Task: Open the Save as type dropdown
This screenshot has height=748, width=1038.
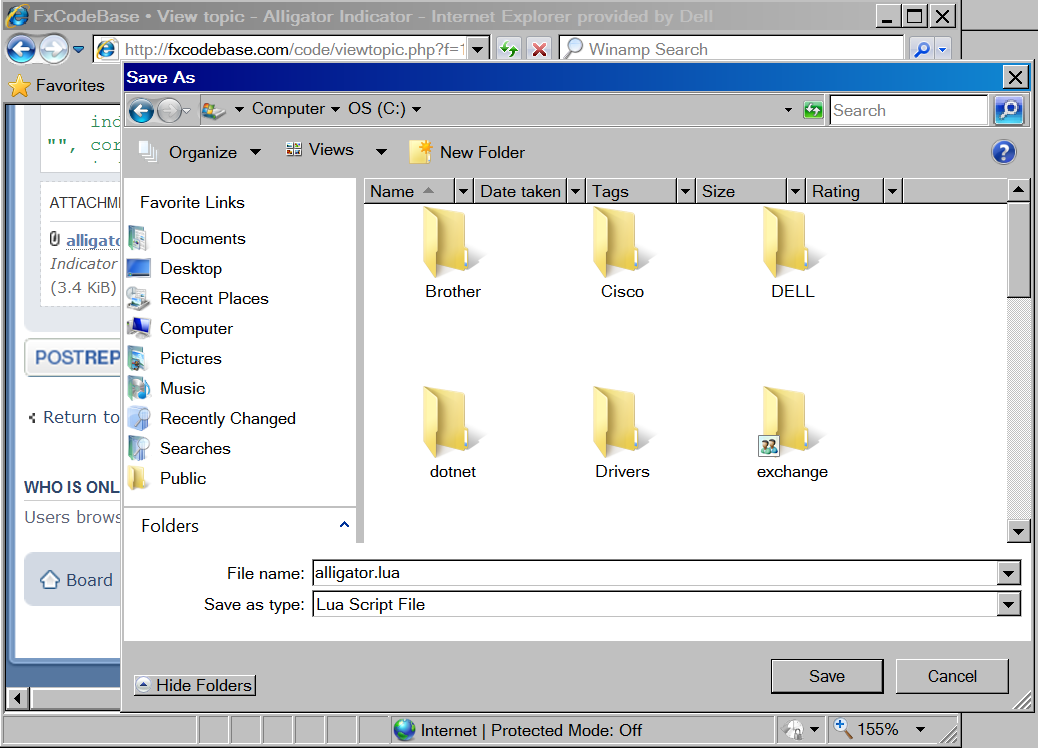Action: click(x=1008, y=604)
